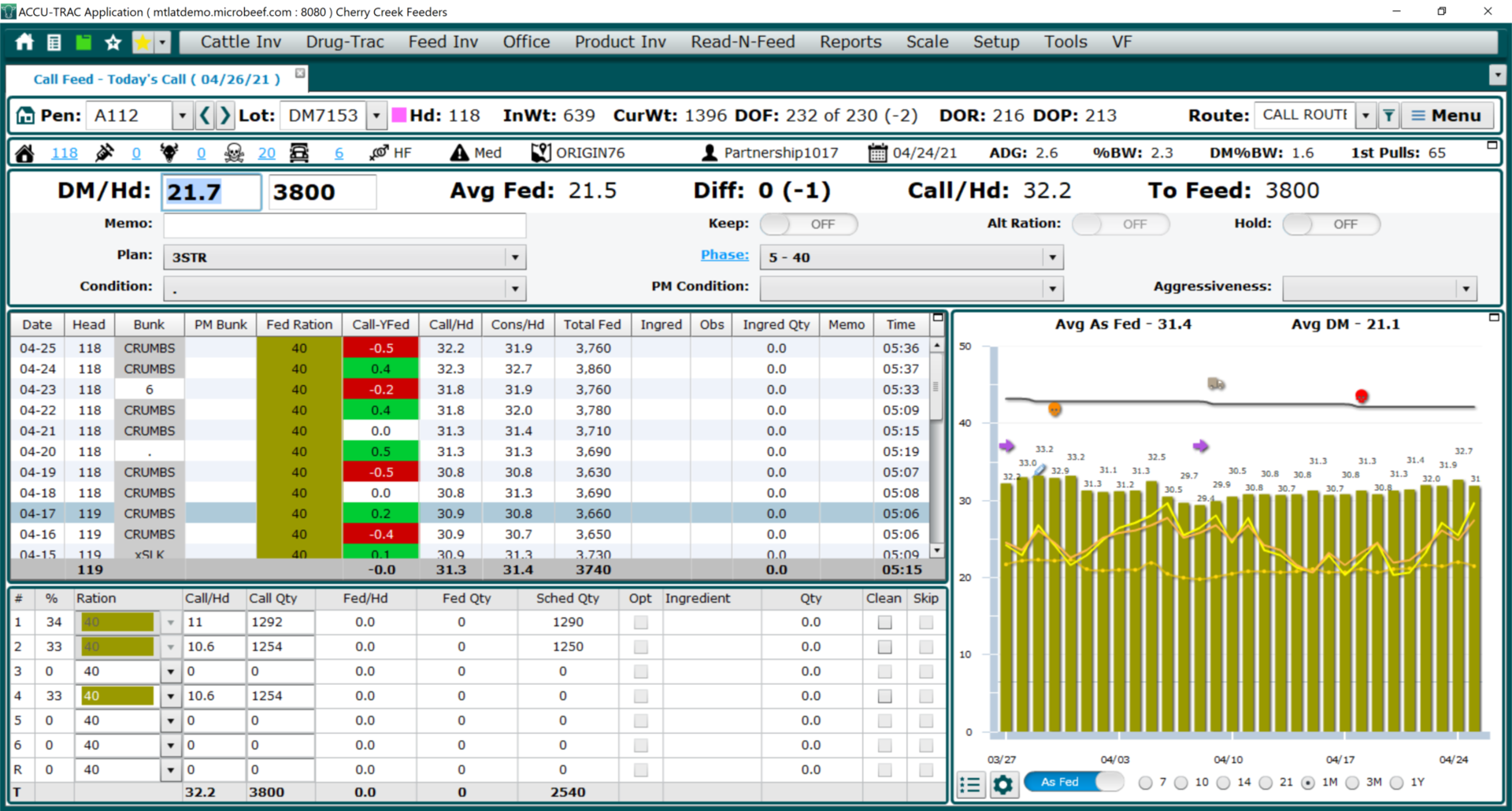Open the Reports menu
1512x811 pixels.
[x=850, y=42]
